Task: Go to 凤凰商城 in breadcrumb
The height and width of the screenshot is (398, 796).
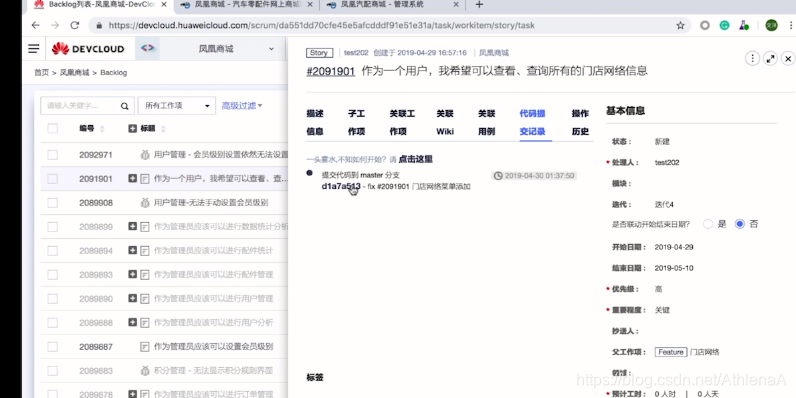Action: [x=75, y=73]
